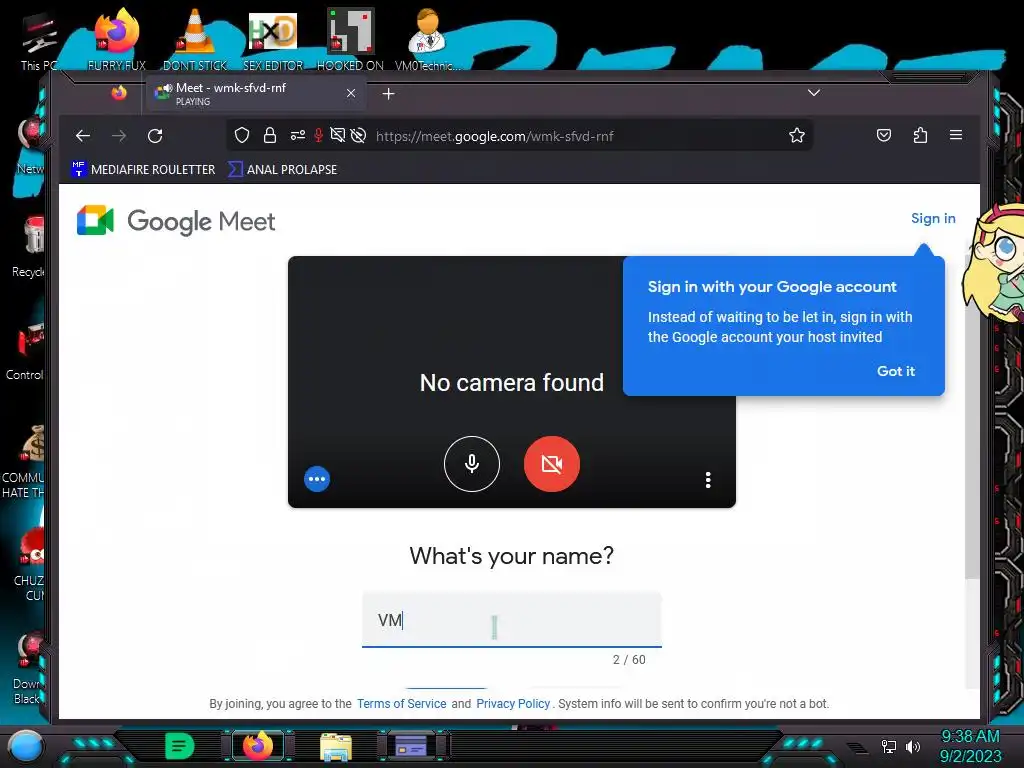1024x768 pixels.
Task: Toggle the red camera-off button
Action: [551, 464]
